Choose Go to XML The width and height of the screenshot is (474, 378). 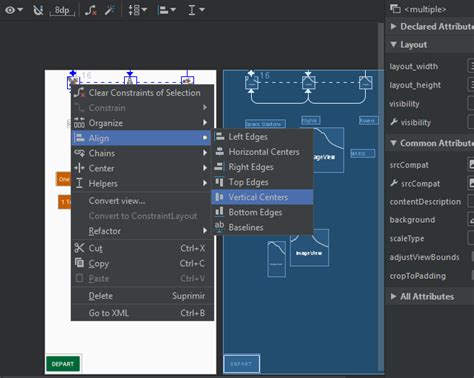142,313
